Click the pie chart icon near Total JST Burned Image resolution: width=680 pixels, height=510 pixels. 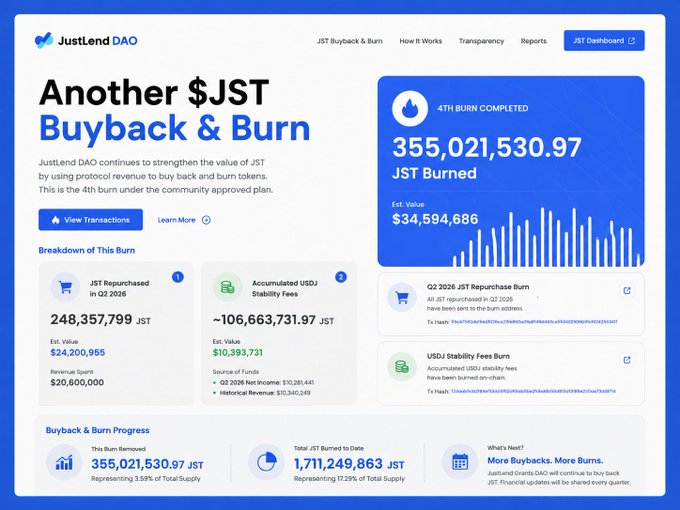pos(267,461)
